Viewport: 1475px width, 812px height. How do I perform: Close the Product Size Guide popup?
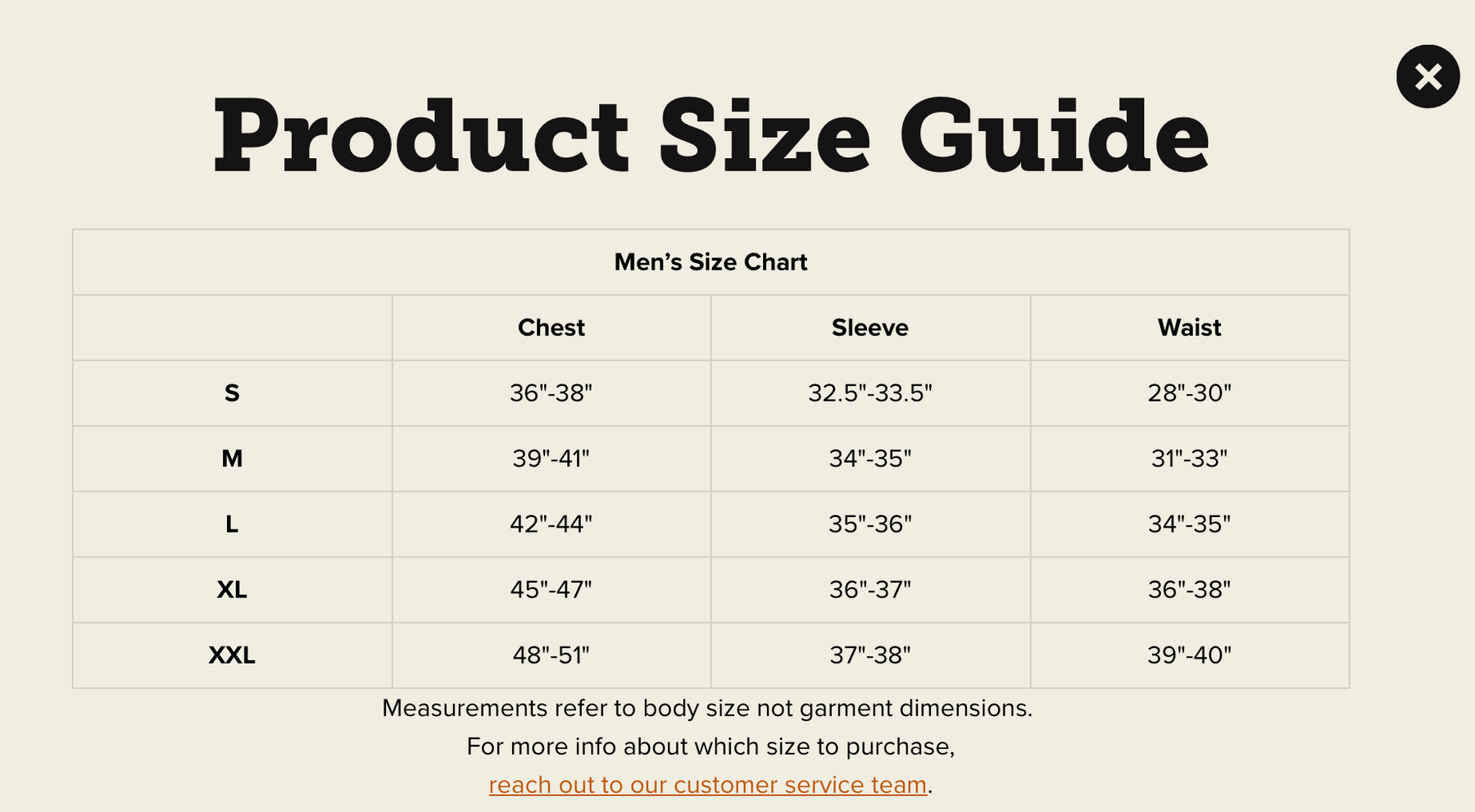(1427, 77)
